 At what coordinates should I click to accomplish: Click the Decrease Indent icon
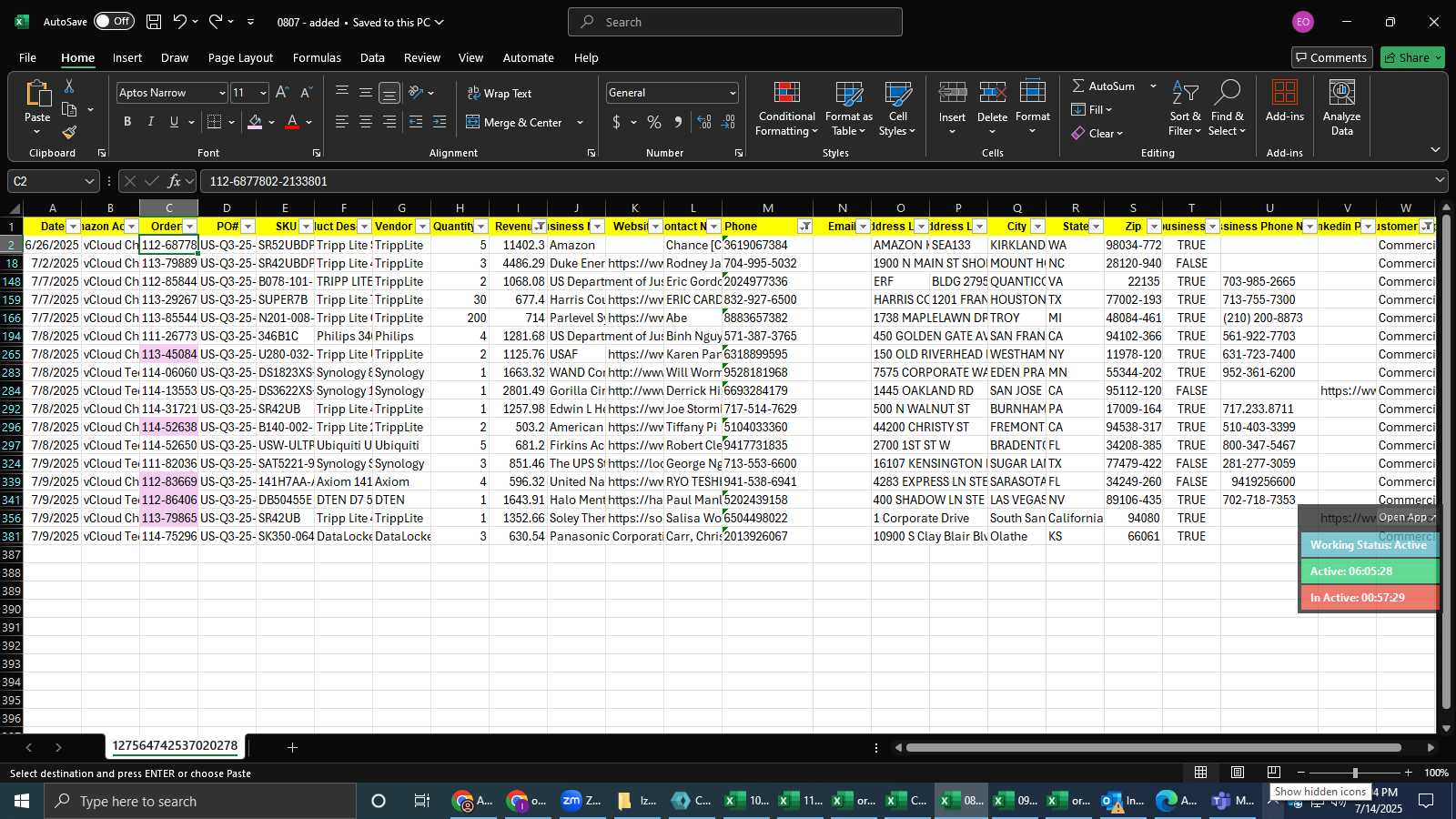pos(416,122)
